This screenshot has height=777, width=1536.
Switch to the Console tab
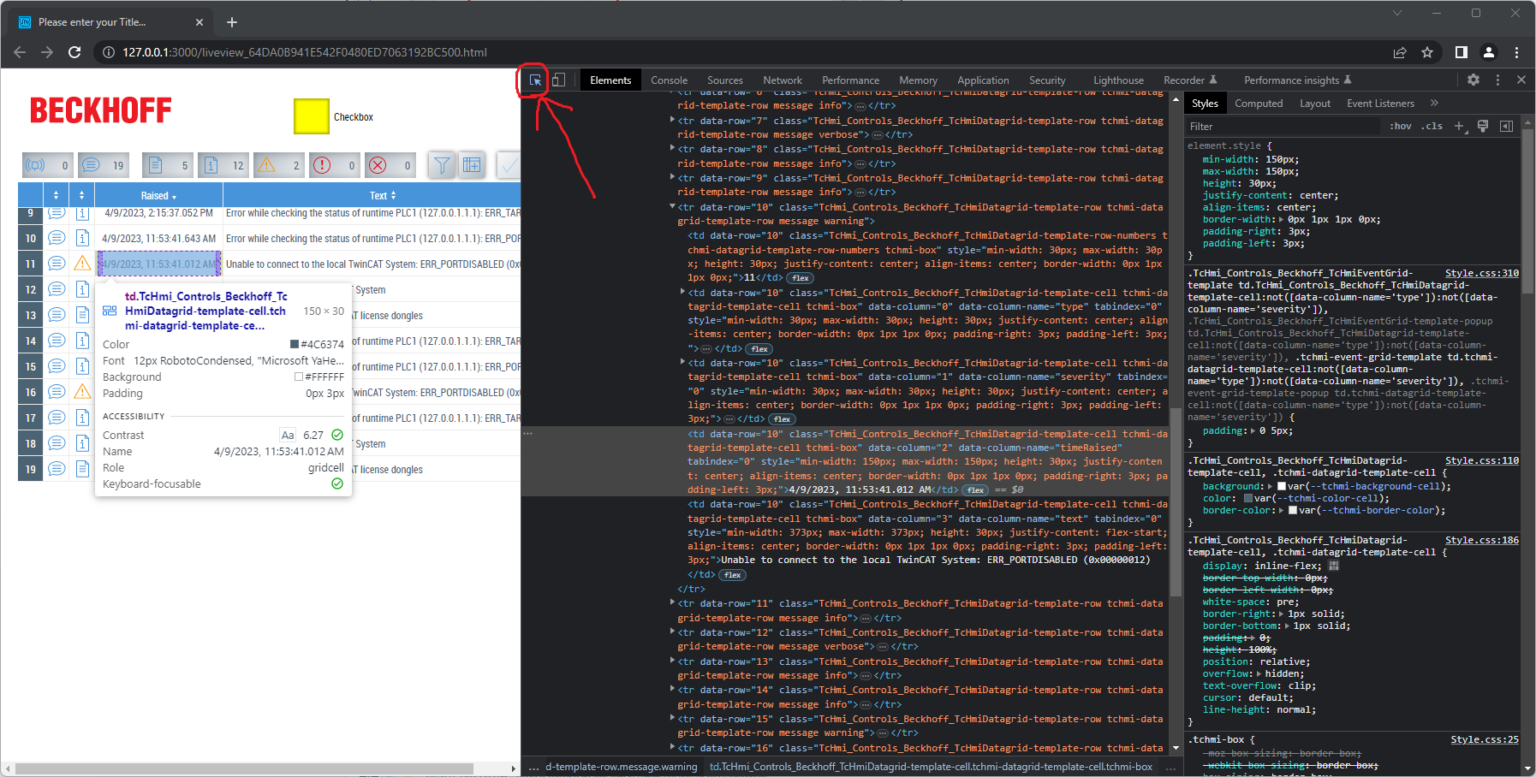669,80
